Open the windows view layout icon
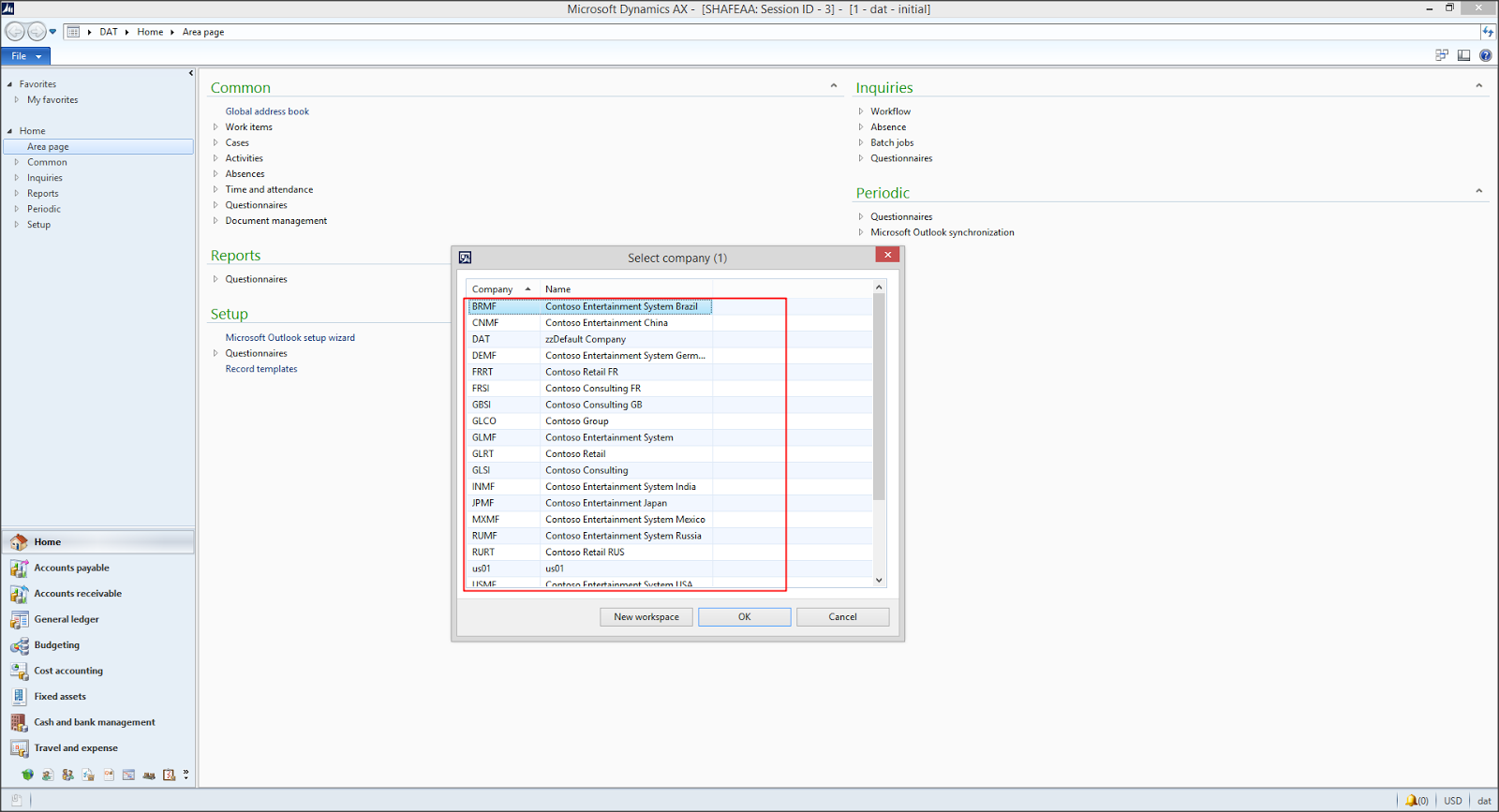1499x812 pixels. [x=1442, y=55]
